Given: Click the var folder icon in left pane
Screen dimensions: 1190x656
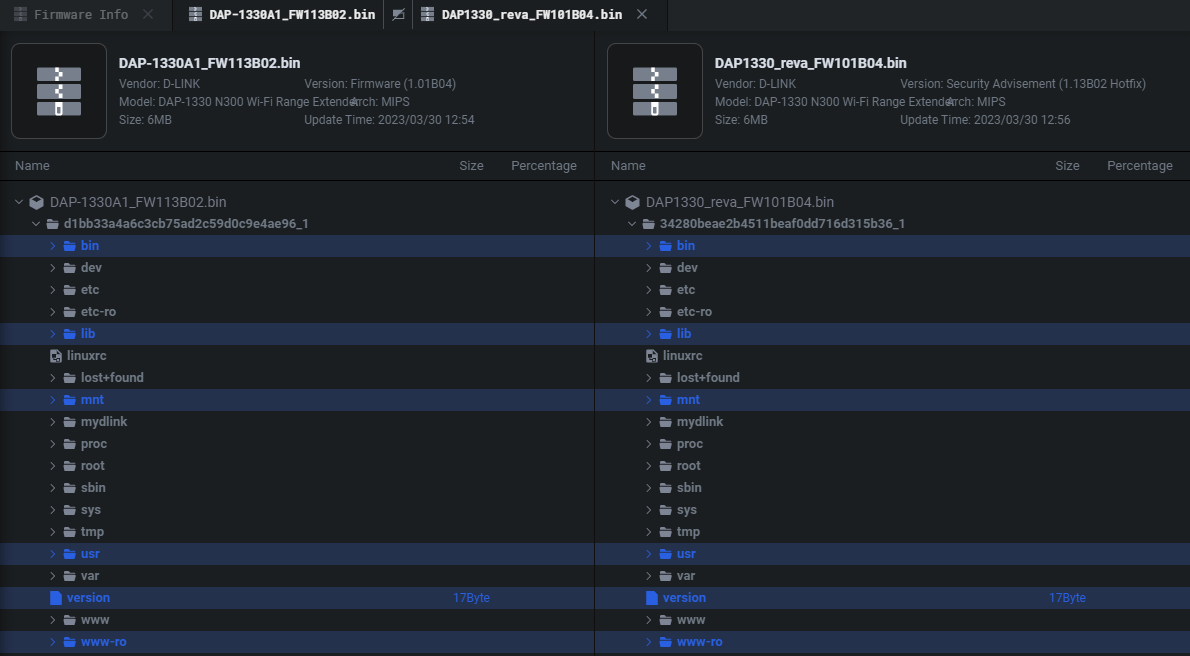Looking at the screenshot, I should (70, 576).
